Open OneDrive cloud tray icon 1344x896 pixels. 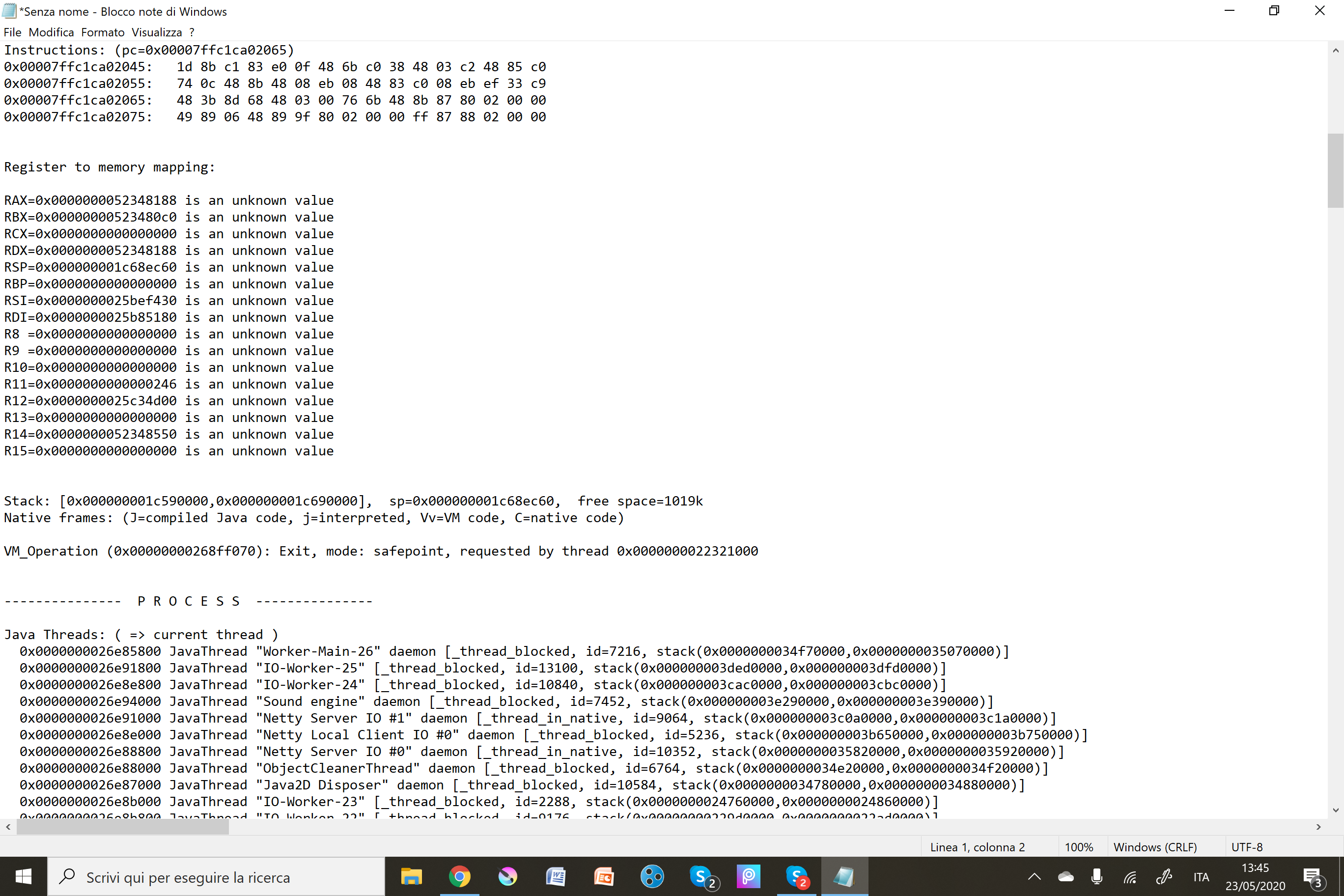click(x=1065, y=876)
